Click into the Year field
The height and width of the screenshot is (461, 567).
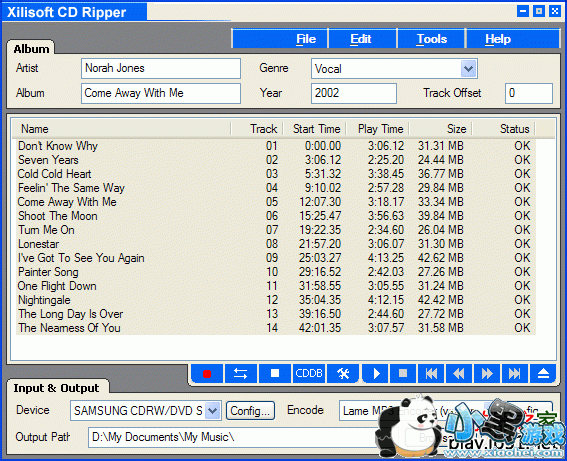[354, 93]
